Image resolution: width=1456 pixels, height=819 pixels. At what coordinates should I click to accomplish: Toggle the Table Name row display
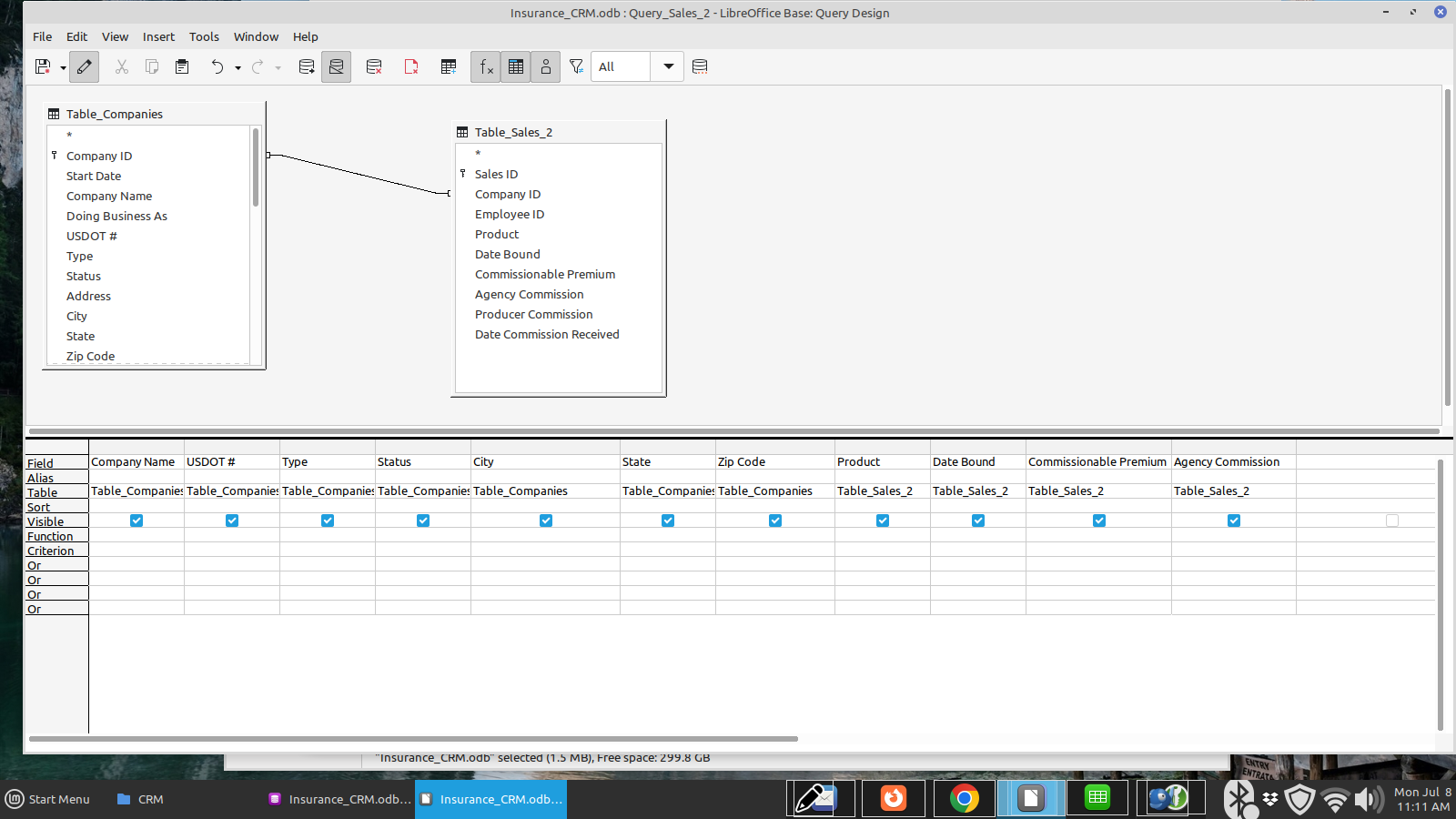(x=515, y=66)
